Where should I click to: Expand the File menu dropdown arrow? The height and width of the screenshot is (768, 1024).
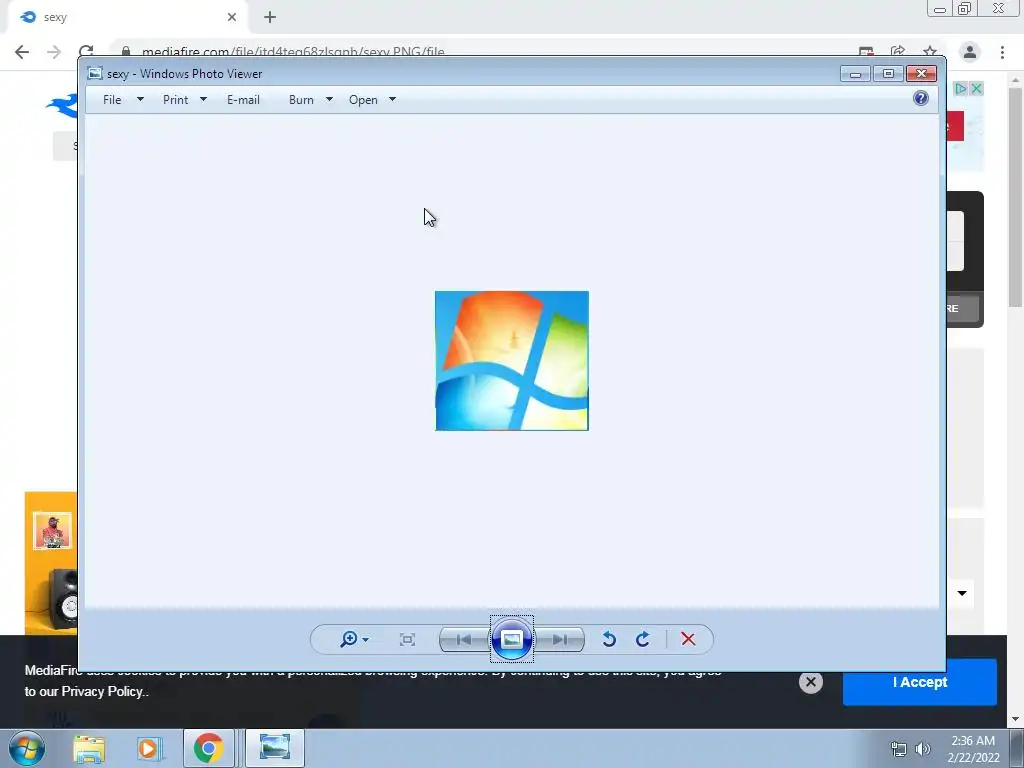pyautogui.click(x=140, y=99)
